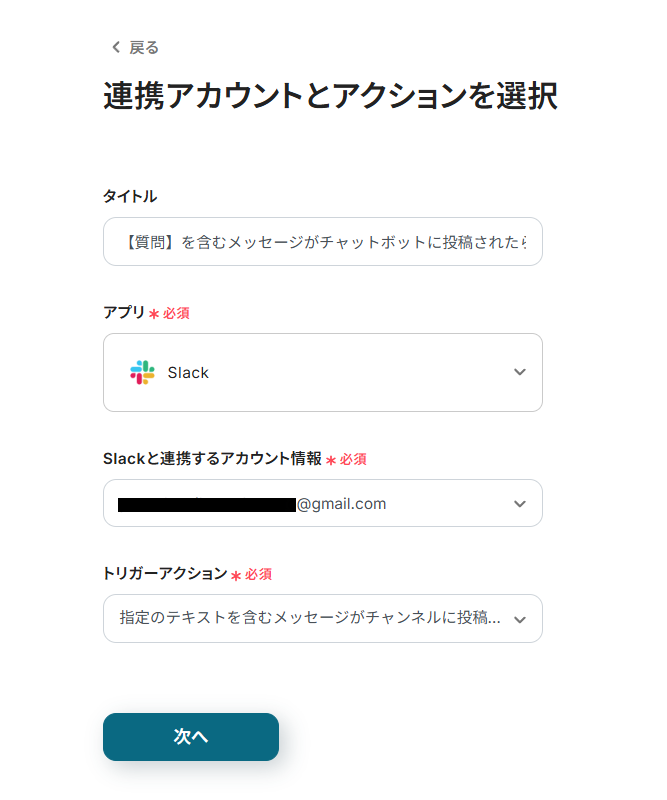Image resolution: width=667 pixels, height=800 pixels.
Task: Click the アプリ field label
Action: (x=124, y=312)
